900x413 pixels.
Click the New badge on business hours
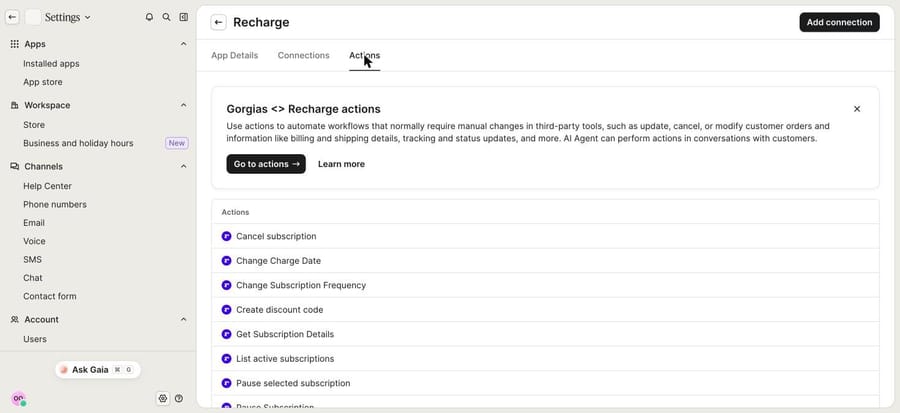coord(177,143)
